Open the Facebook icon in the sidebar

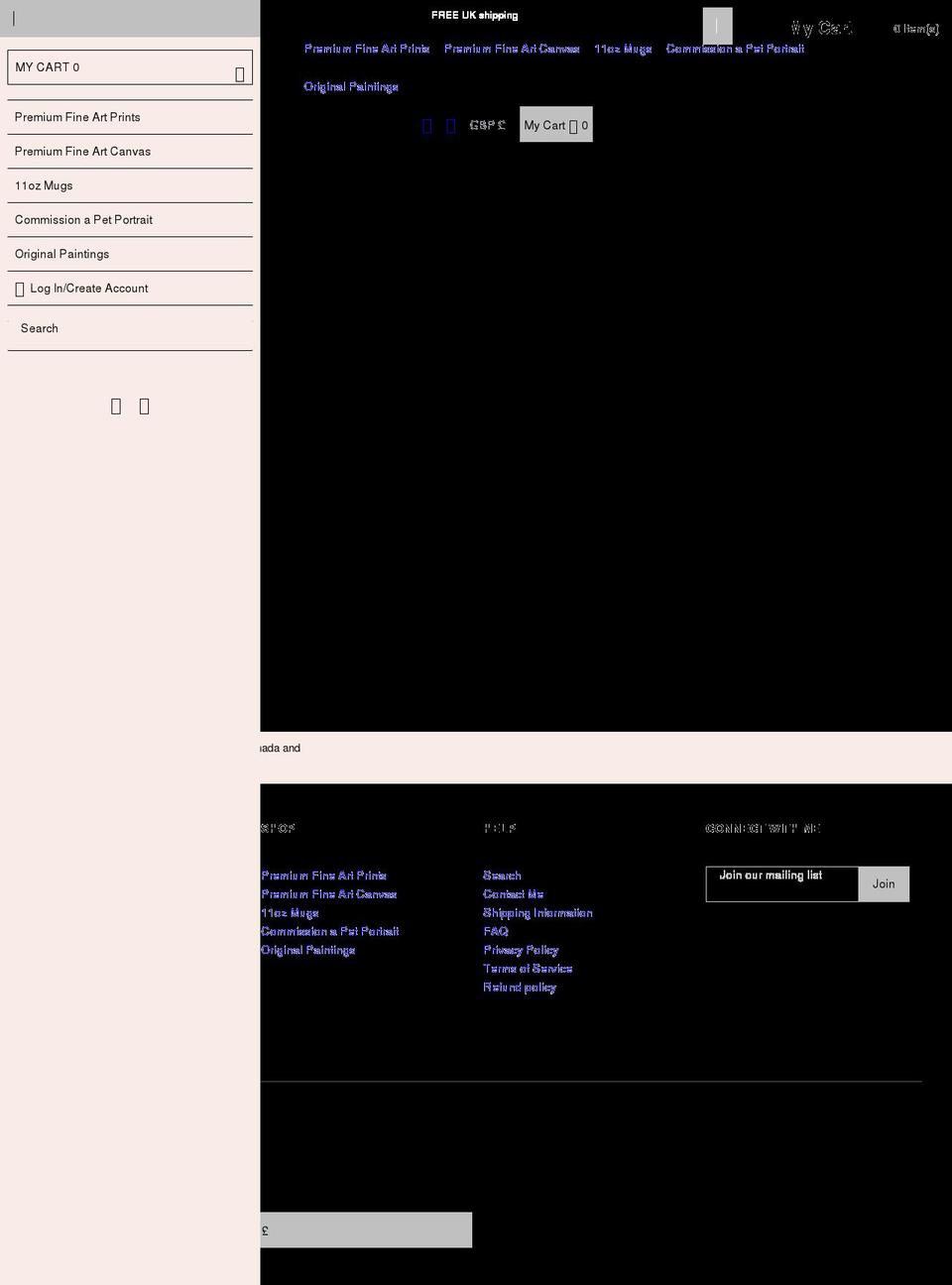pyautogui.click(x=116, y=406)
